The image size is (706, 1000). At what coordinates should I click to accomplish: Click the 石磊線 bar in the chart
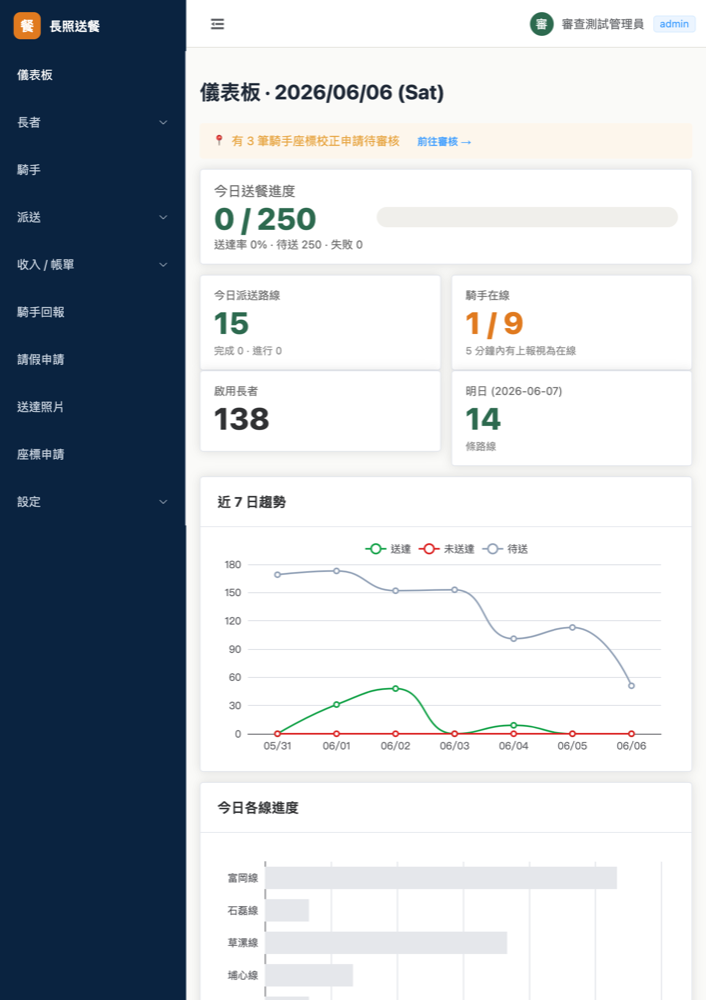pos(288,910)
